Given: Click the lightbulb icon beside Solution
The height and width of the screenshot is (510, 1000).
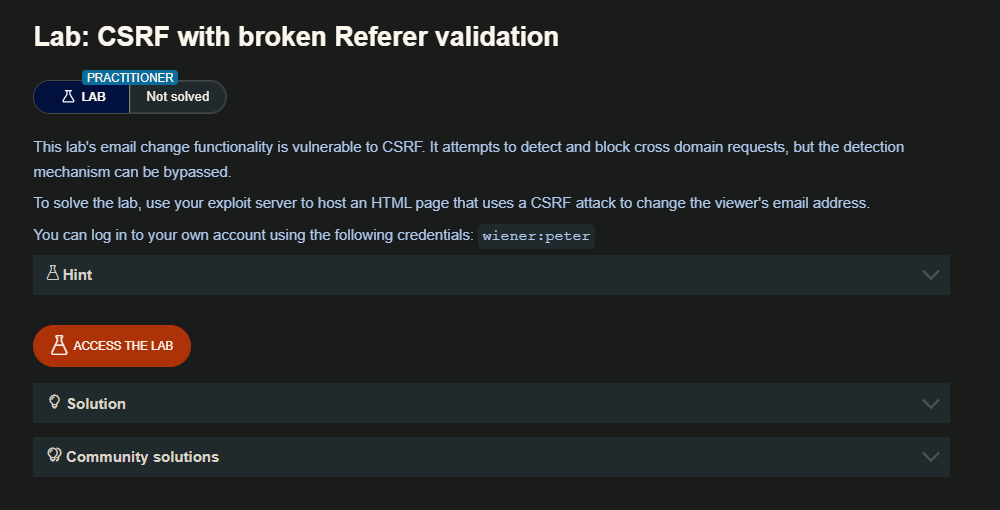Looking at the screenshot, I should [55, 402].
